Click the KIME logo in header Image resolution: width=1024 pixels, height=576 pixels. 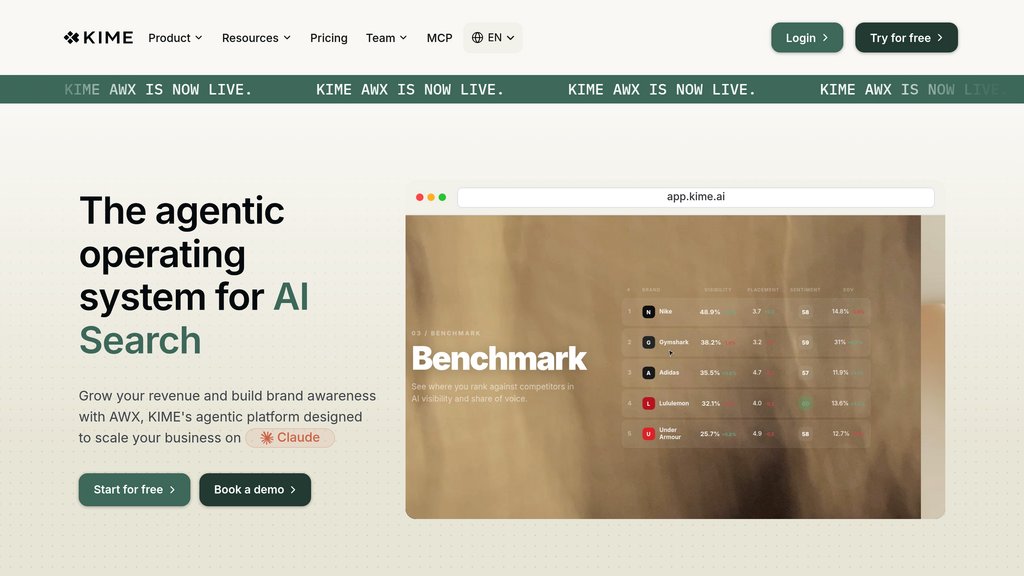[x=98, y=38]
